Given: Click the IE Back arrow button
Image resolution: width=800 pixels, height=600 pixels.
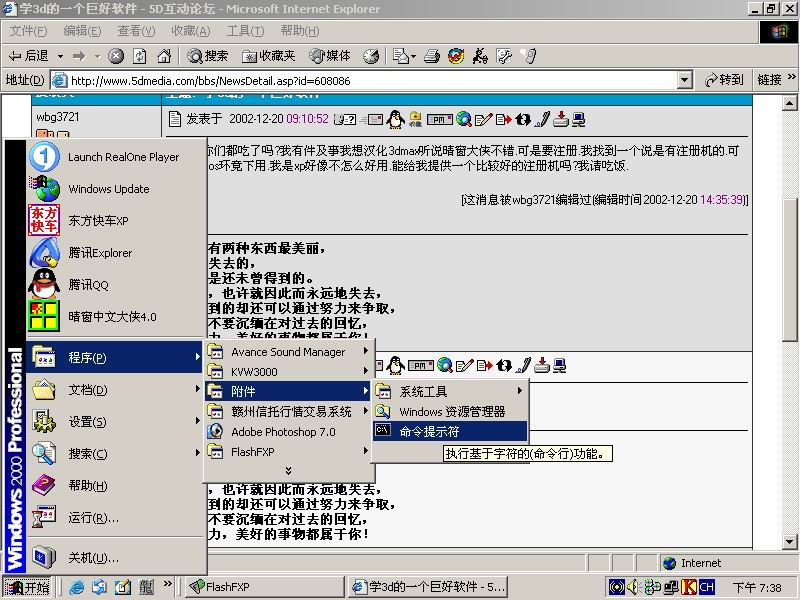Looking at the screenshot, I should point(29,56).
